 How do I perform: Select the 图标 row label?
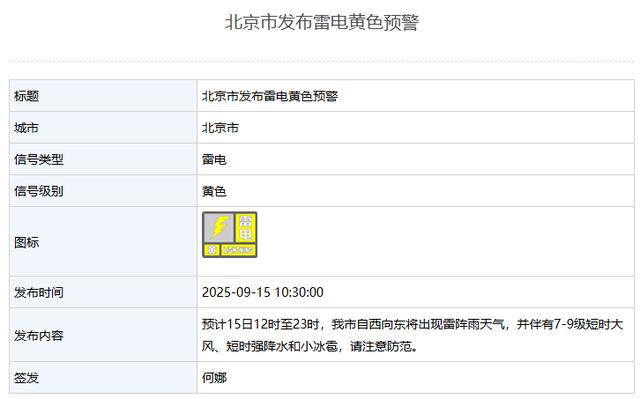click(x=27, y=242)
